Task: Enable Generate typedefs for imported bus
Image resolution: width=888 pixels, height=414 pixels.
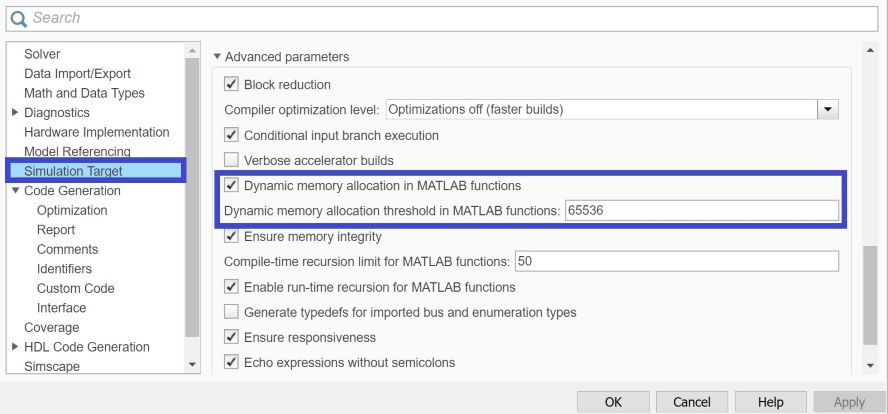Action: click(x=232, y=312)
